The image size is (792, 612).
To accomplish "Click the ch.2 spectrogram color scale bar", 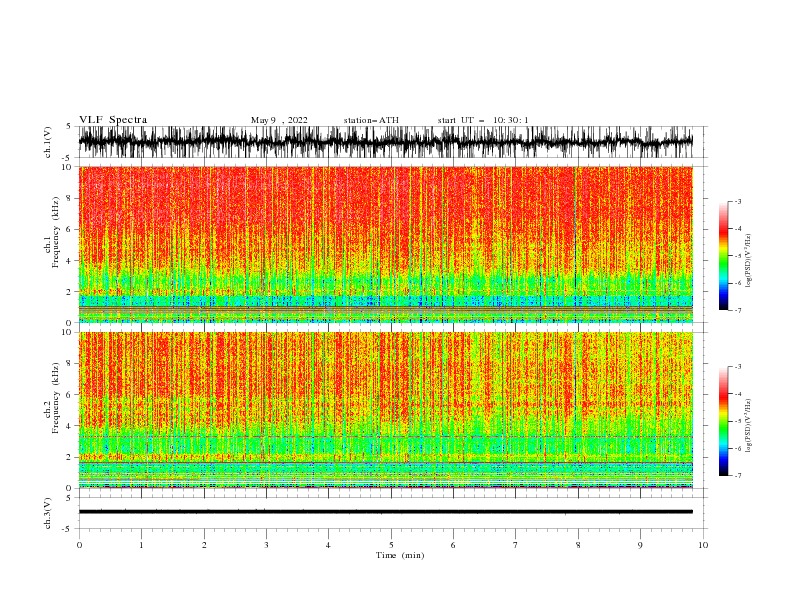I will pyautogui.click(x=723, y=421).
